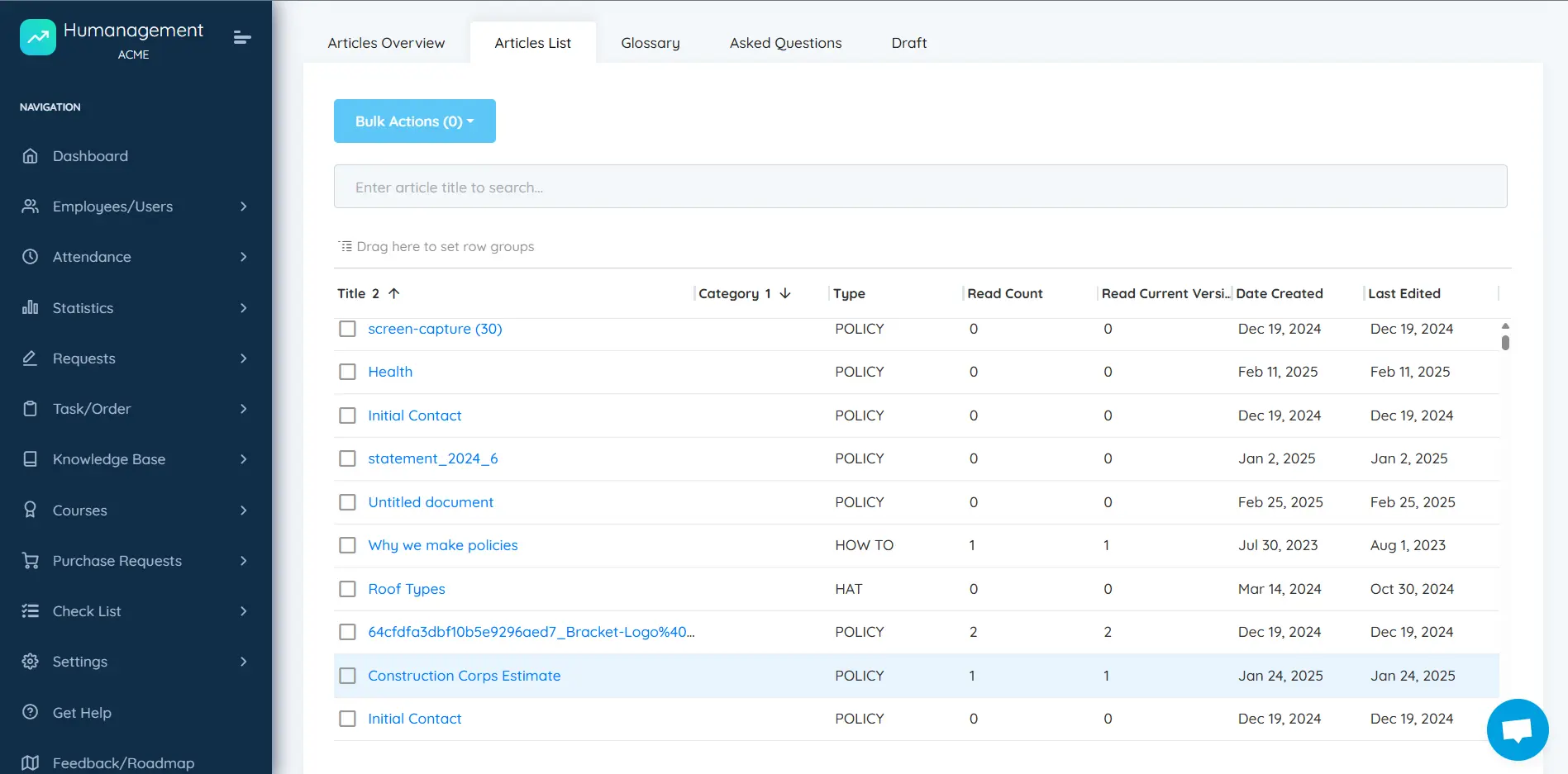This screenshot has width=1568, height=774.
Task: Switch to the Articles Overview tab
Action: point(386,43)
